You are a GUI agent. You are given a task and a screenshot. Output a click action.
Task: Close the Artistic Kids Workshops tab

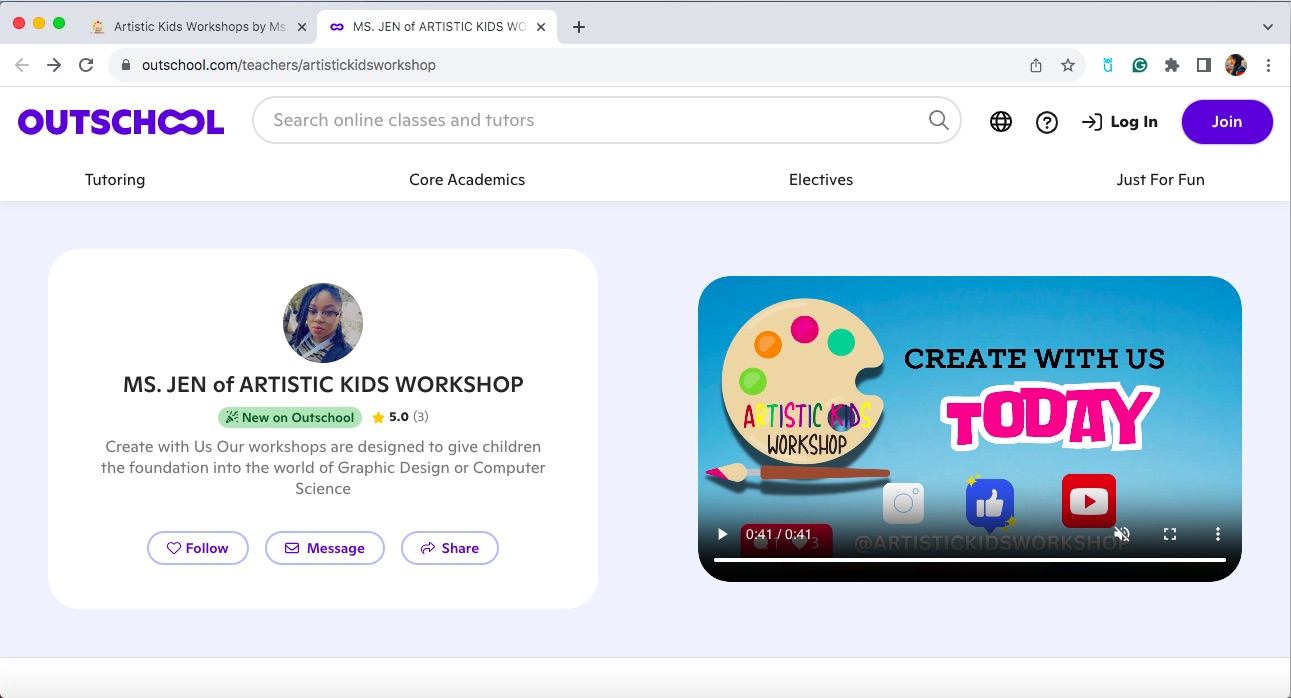pyautogui.click(x=302, y=27)
